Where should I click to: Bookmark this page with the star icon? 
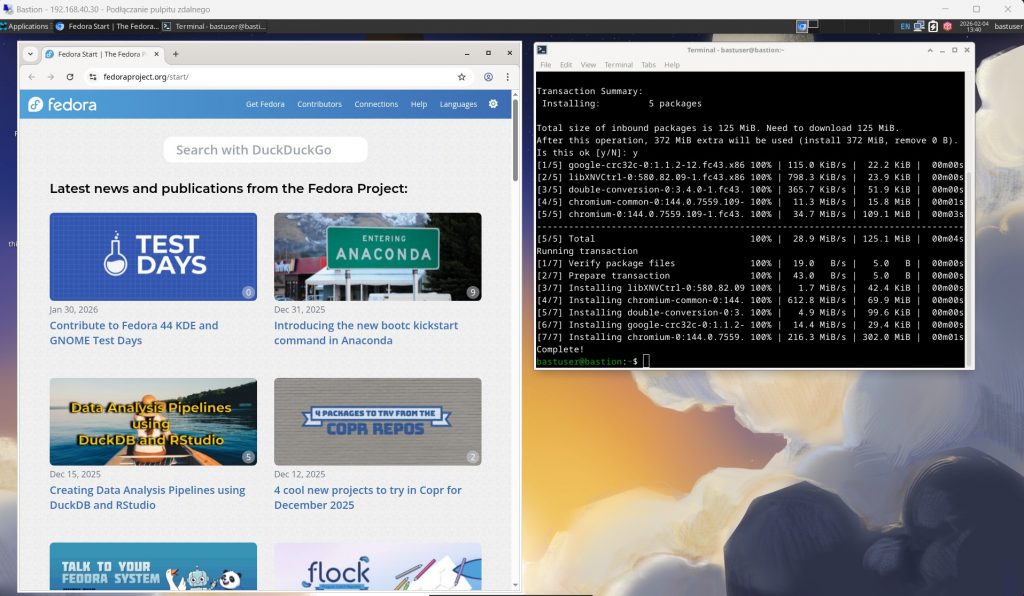[461, 77]
